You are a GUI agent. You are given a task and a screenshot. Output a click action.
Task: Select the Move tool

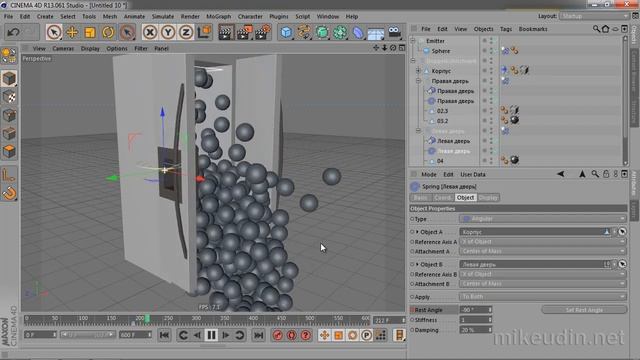[72, 32]
